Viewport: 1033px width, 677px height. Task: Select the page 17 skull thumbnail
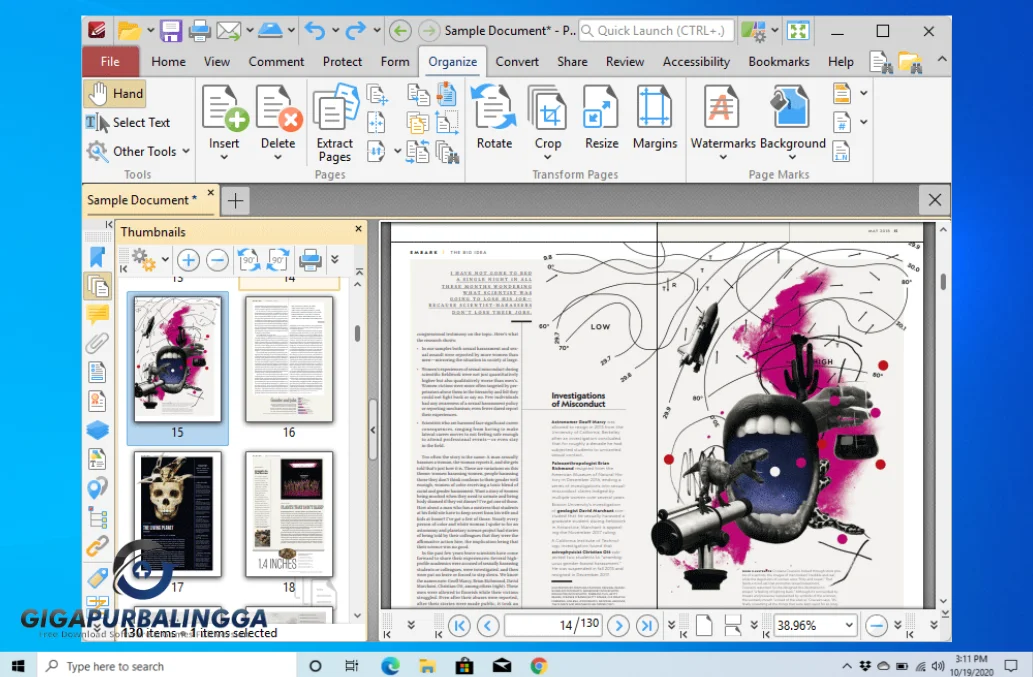pos(178,514)
